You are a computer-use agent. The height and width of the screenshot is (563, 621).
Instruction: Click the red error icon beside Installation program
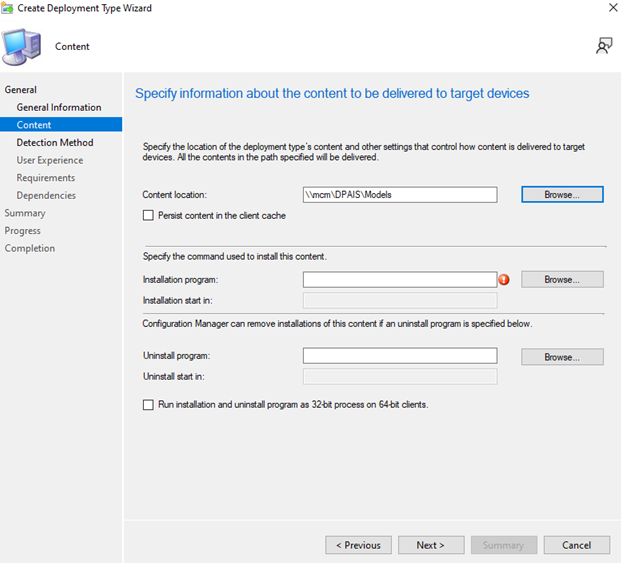[504, 280]
